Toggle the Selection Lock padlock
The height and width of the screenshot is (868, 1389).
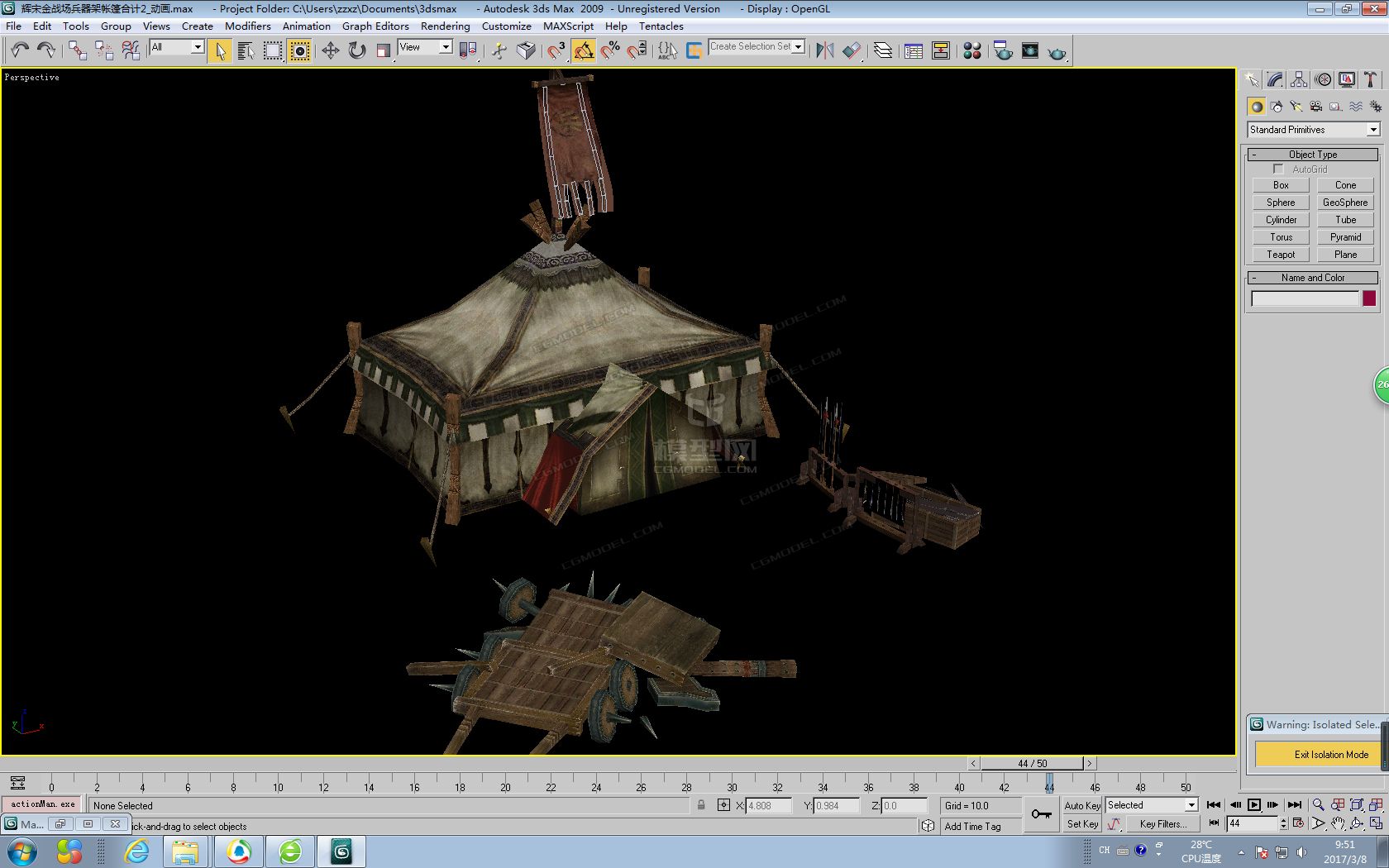coord(701,805)
